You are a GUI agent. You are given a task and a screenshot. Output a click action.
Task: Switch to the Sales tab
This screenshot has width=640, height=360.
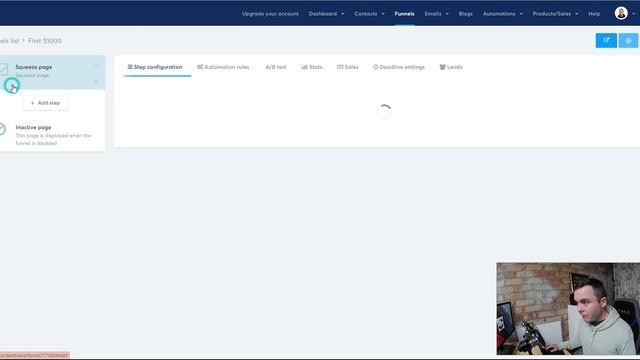[x=348, y=67]
